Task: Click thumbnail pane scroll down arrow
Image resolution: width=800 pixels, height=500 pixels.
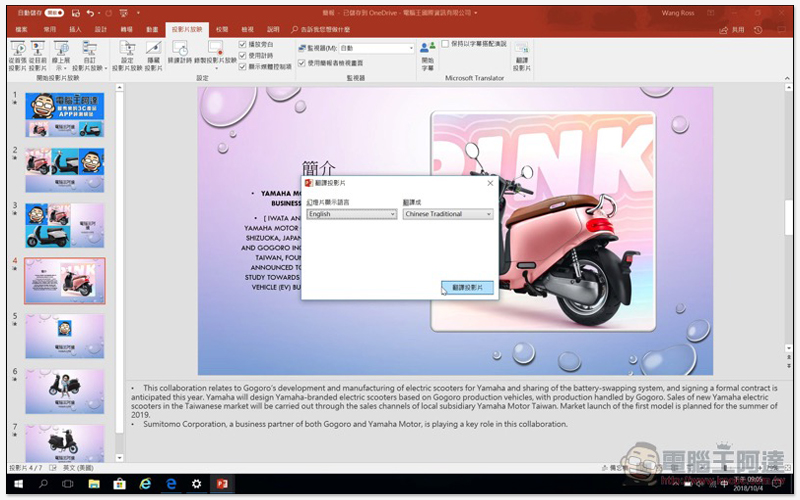Action: 119,458
